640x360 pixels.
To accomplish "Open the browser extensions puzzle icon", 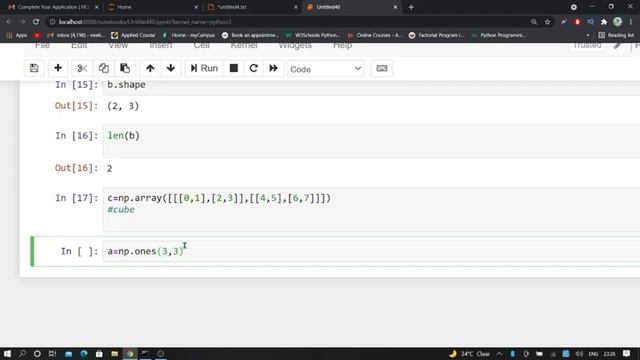I will pyautogui.click(x=604, y=22).
